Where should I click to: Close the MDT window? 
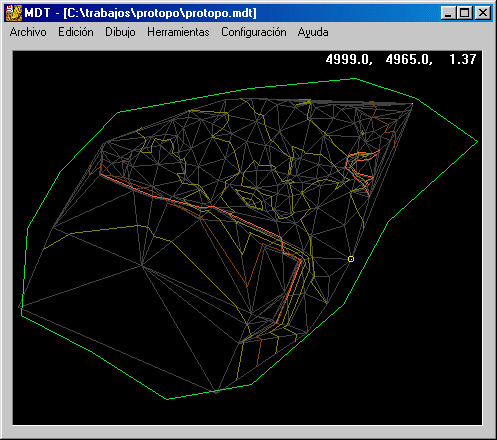(x=482, y=13)
